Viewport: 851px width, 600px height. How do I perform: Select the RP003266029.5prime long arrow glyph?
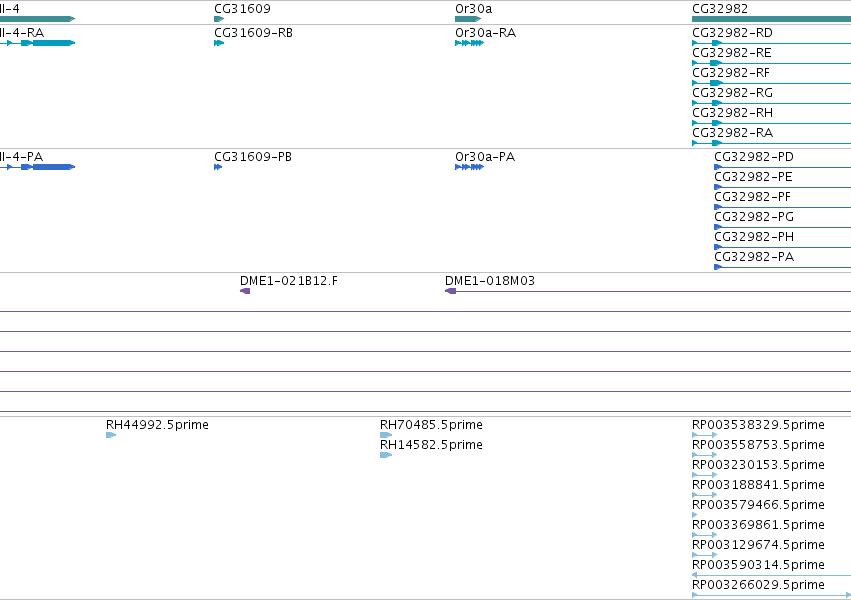click(x=771, y=596)
